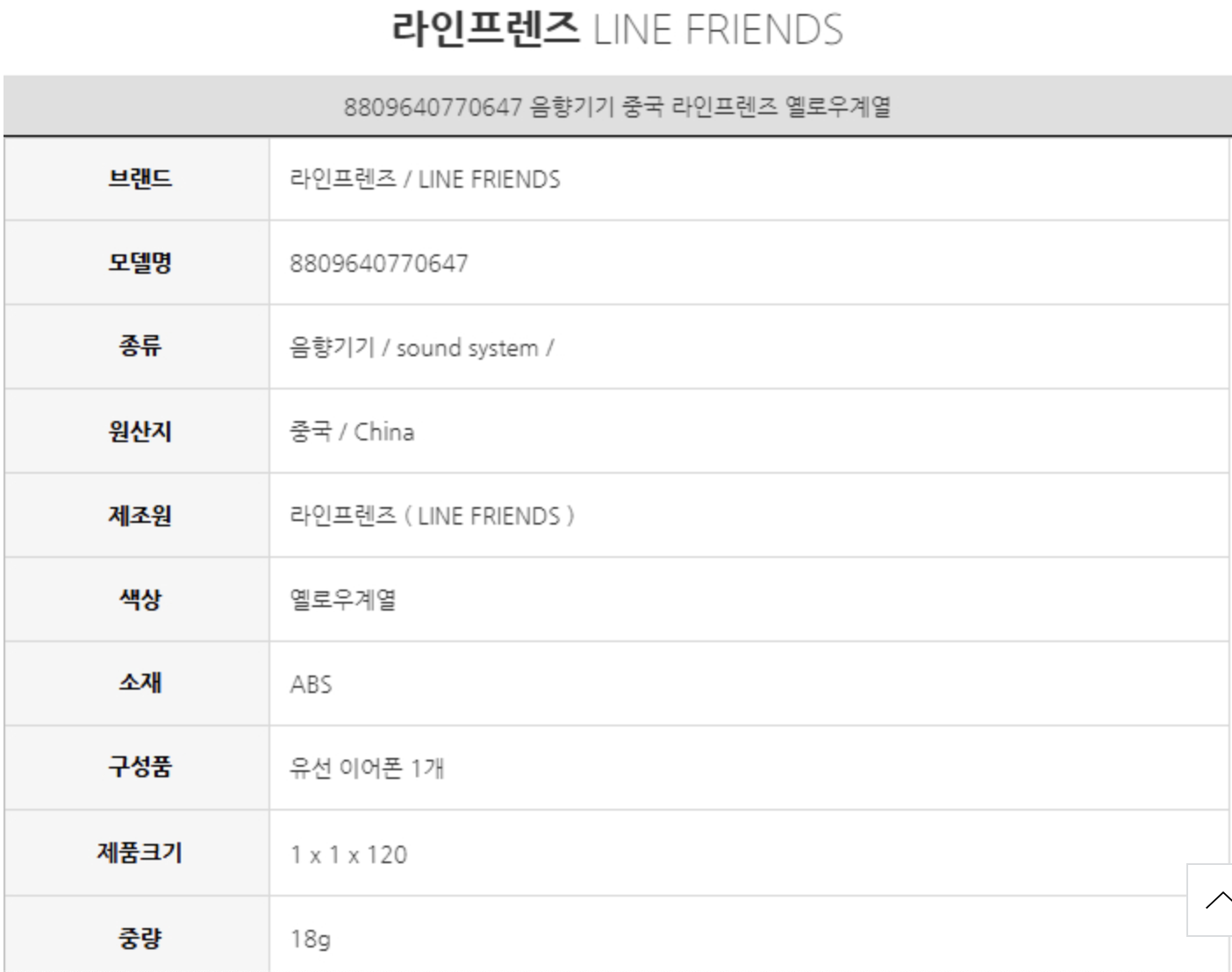Click manufacturer value 라인프렌즈 ( LINE FRIENDS )
This screenshot has width=1232, height=972.
pyautogui.click(x=432, y=516)
